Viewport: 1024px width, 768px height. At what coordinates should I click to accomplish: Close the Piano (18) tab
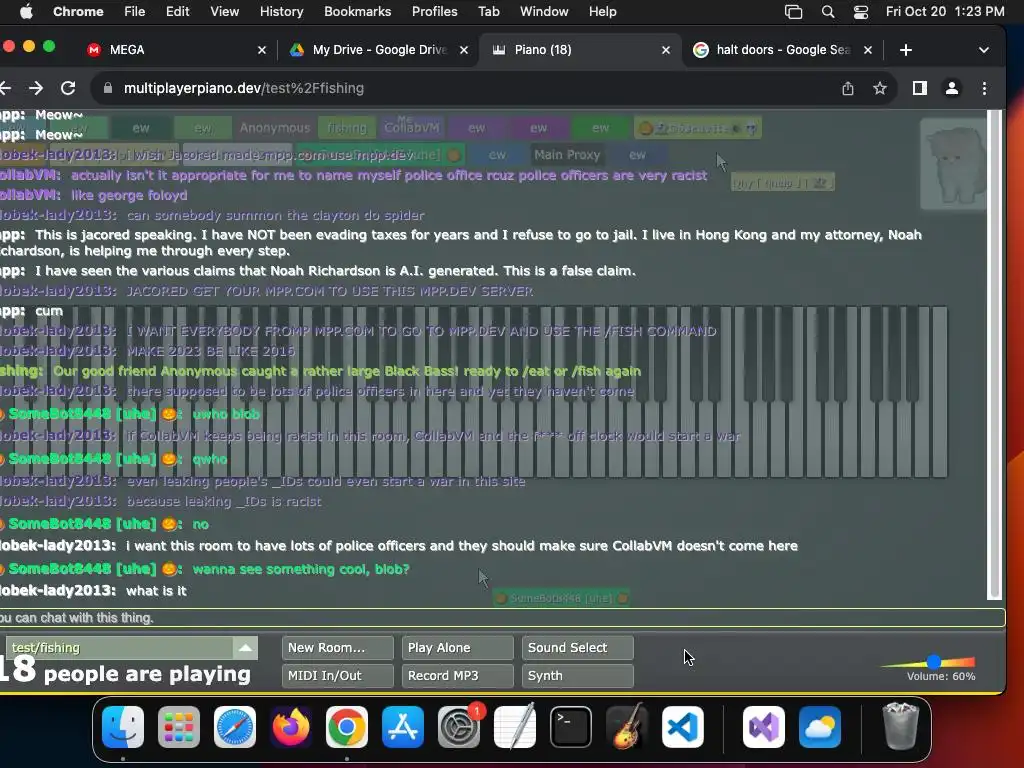click(x=665, y=50)
